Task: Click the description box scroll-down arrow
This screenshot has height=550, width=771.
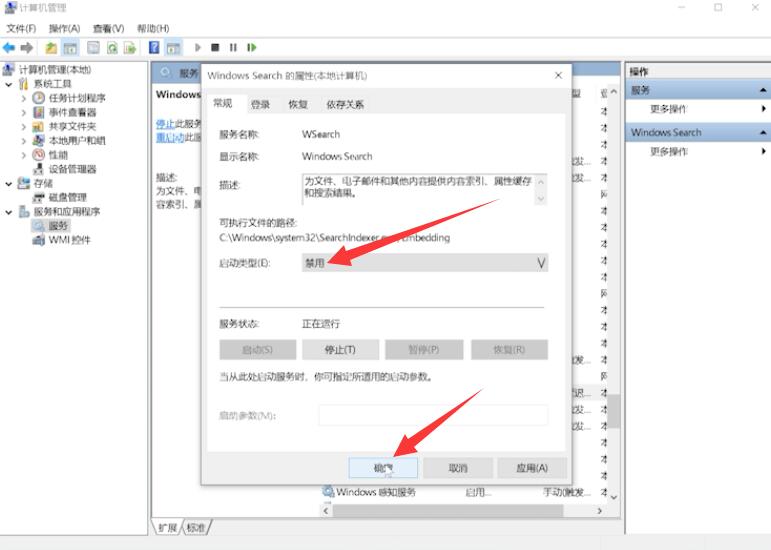Action: tap(541, 198)
